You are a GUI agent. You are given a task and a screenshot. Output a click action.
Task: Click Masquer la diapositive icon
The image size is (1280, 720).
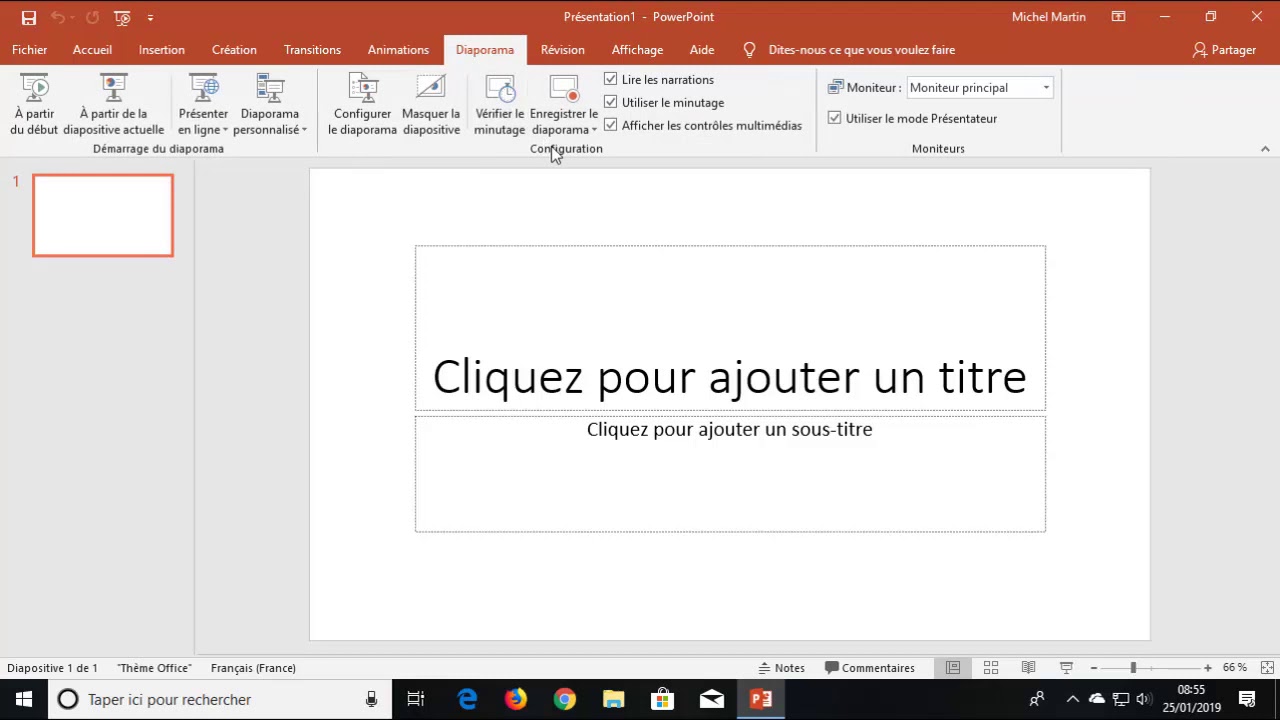pyautogui.click(x=431, y=88)
